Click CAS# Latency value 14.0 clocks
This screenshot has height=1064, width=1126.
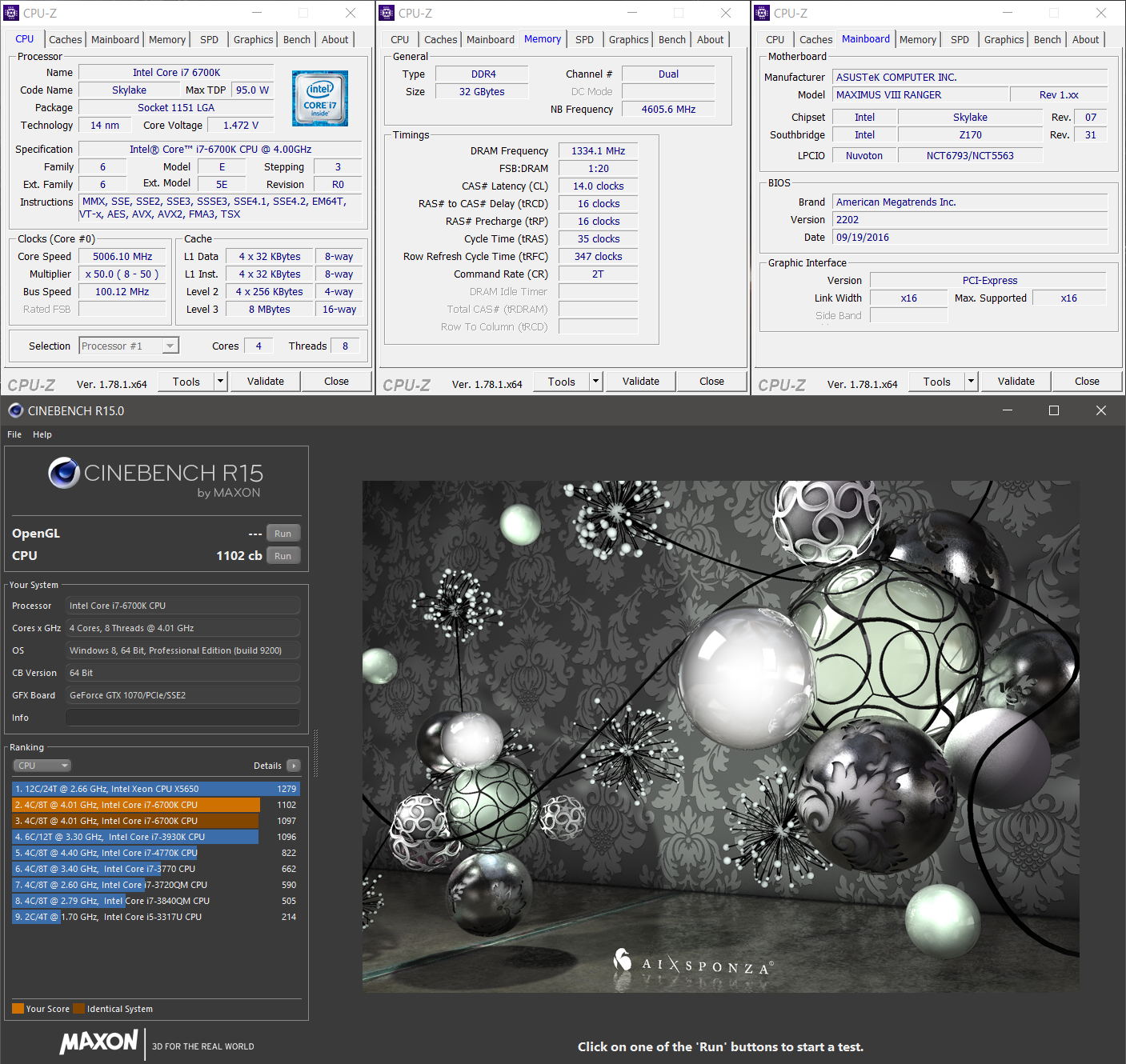(598, 186)
